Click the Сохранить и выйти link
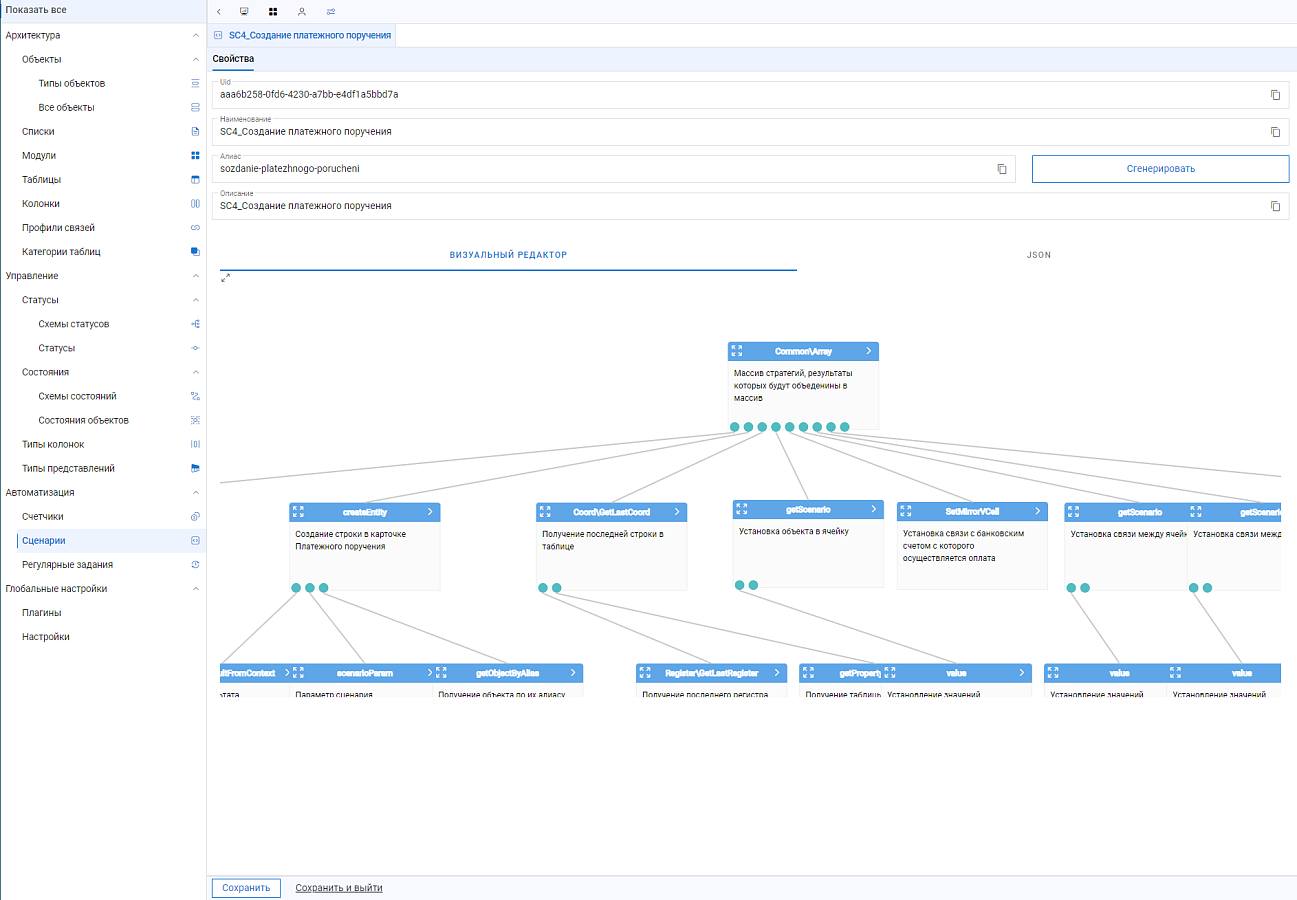 339,888
